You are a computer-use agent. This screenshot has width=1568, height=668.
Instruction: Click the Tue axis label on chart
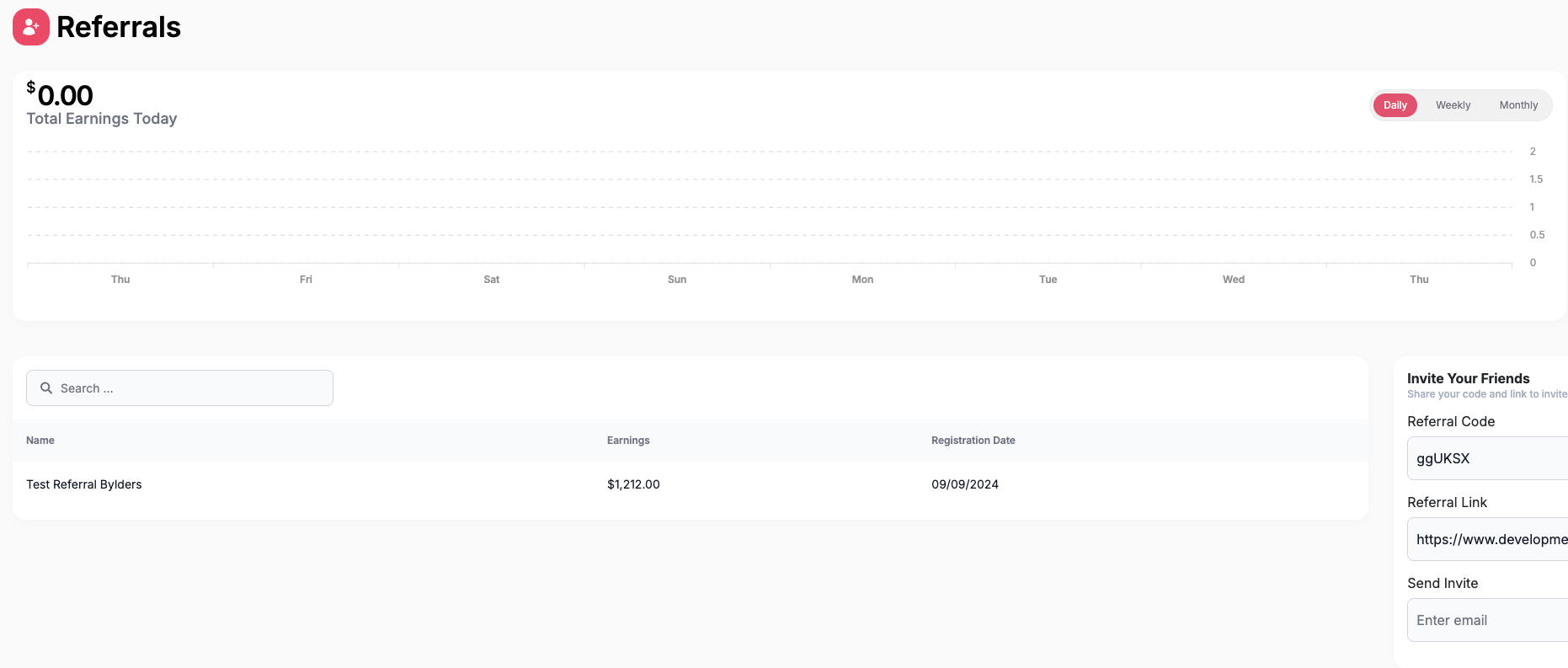point(1048,280)
